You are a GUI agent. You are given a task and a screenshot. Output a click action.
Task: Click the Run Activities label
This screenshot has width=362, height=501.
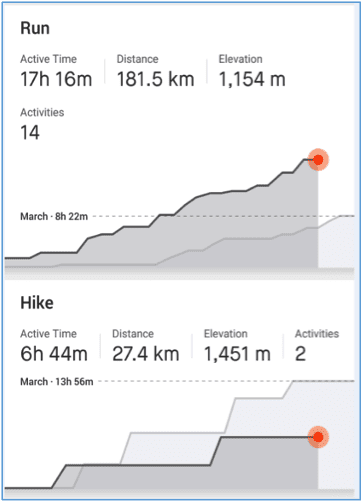tap(42, 112)
